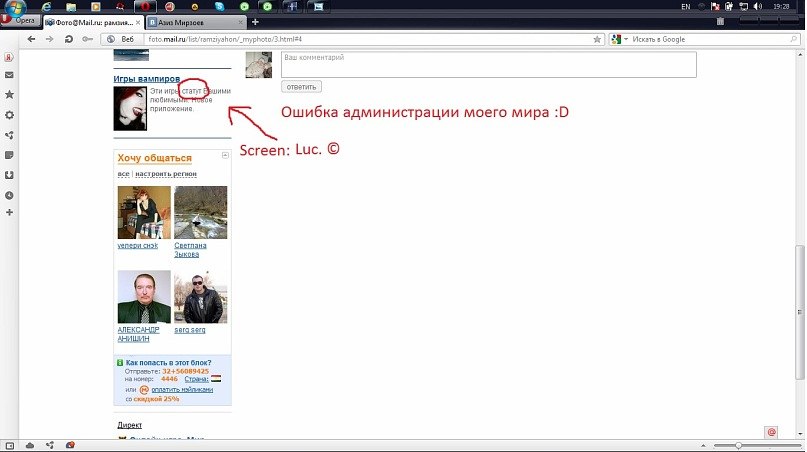Open the Хочу общаться heading link

pyautogui.click(x=154, y=158)
